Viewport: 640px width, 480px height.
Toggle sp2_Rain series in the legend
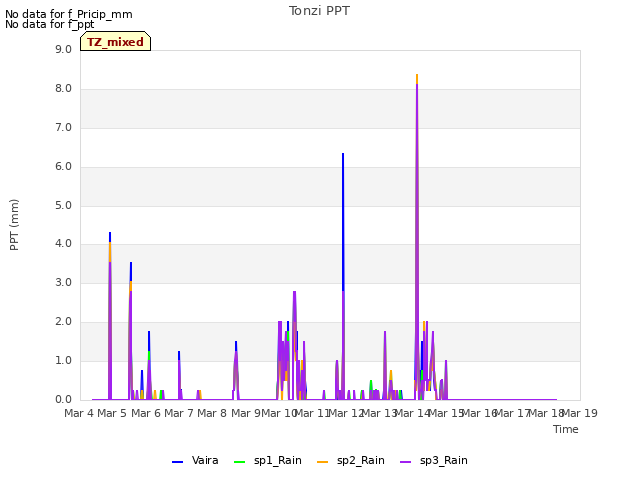point(351,460)
